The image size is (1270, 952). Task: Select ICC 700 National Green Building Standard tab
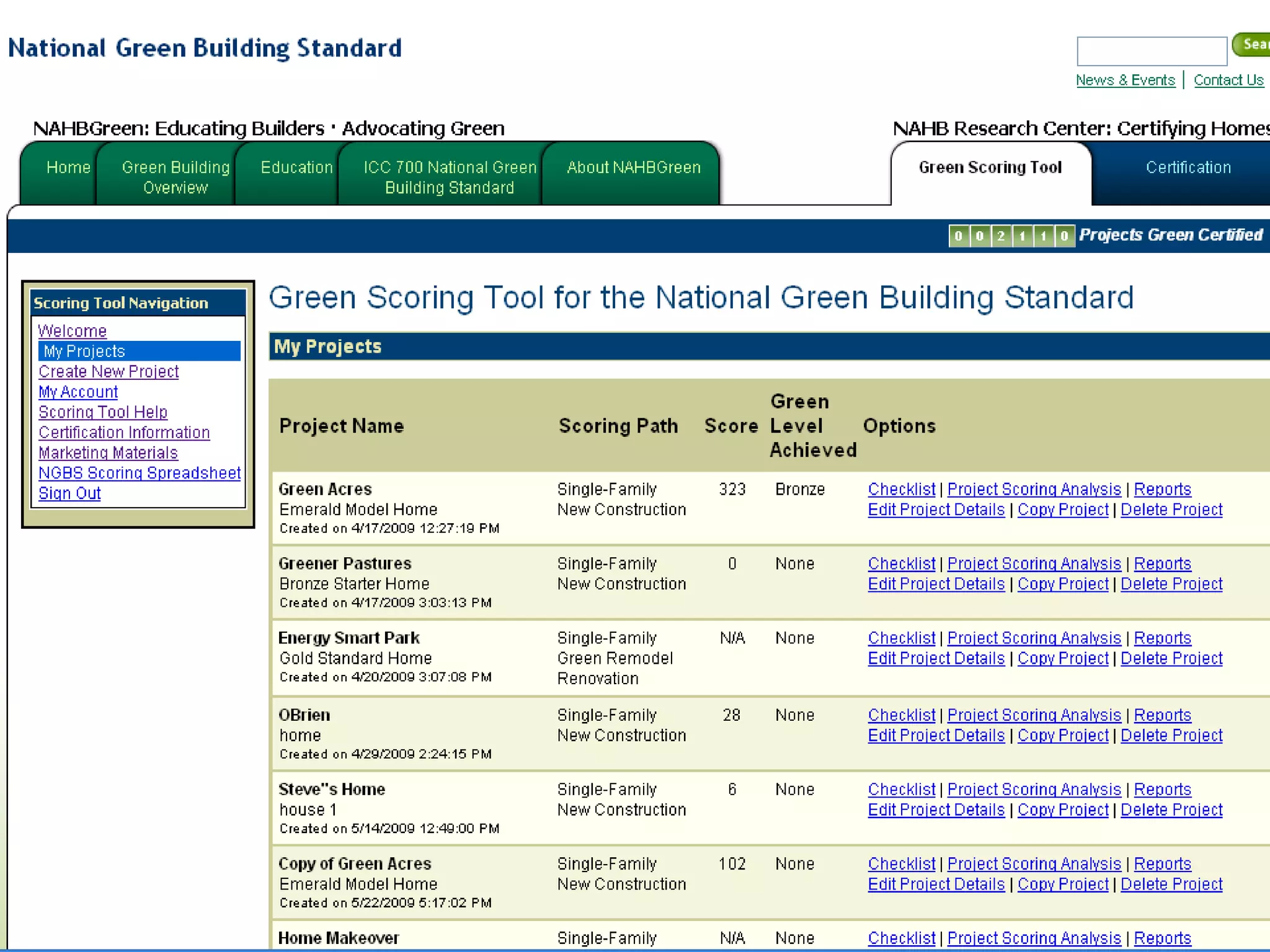pyautogui.click(x=450, y=177)
